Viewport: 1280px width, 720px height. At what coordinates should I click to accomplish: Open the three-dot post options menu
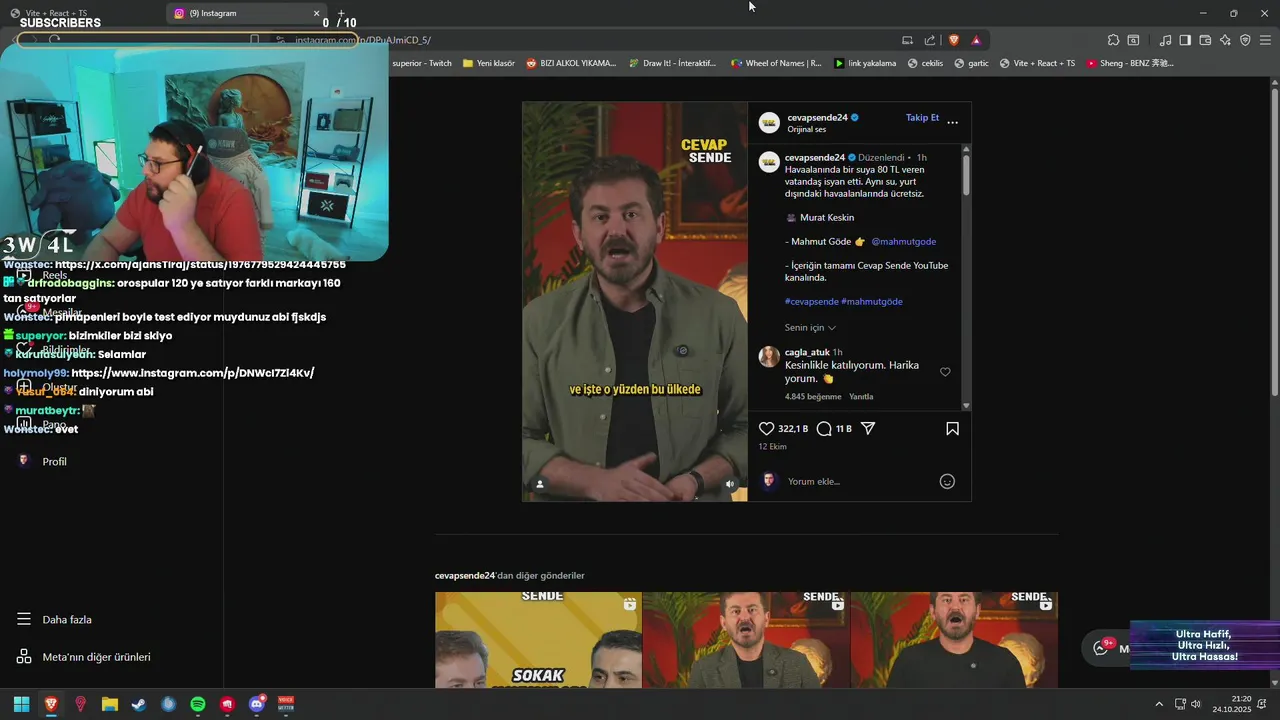pos(952,122)
